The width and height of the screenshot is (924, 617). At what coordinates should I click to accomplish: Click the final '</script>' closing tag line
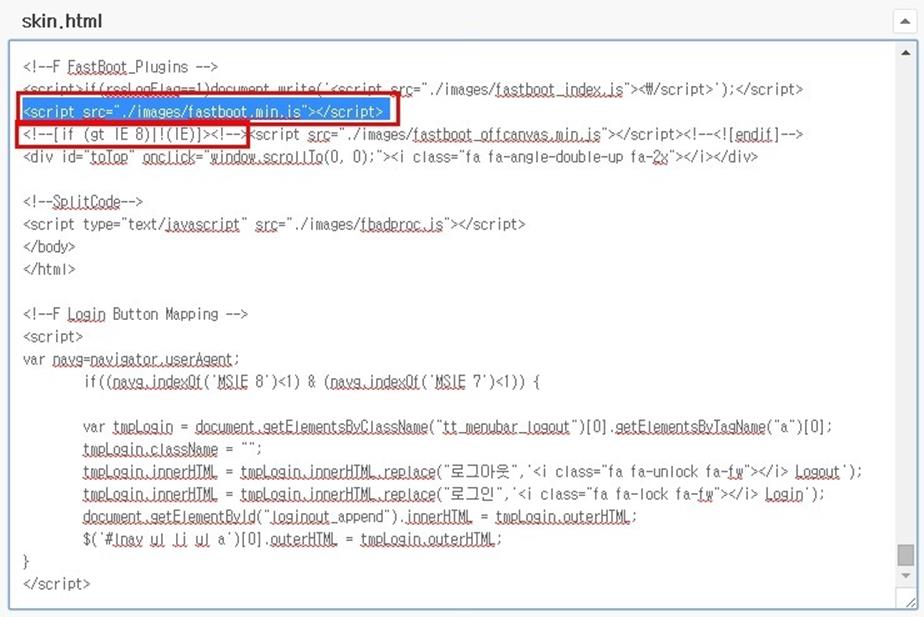56,584
